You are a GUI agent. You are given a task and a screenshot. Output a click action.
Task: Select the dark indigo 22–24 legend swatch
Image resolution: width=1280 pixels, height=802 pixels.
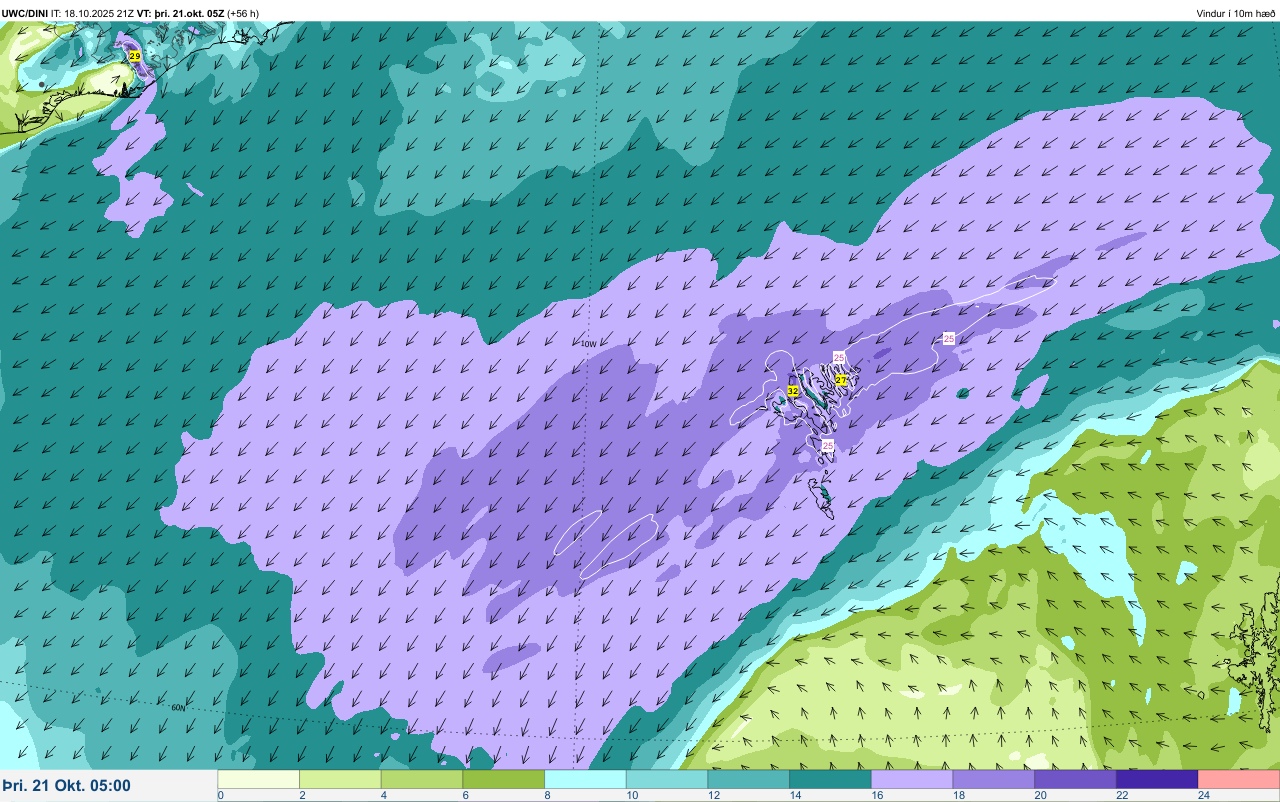1157,780
